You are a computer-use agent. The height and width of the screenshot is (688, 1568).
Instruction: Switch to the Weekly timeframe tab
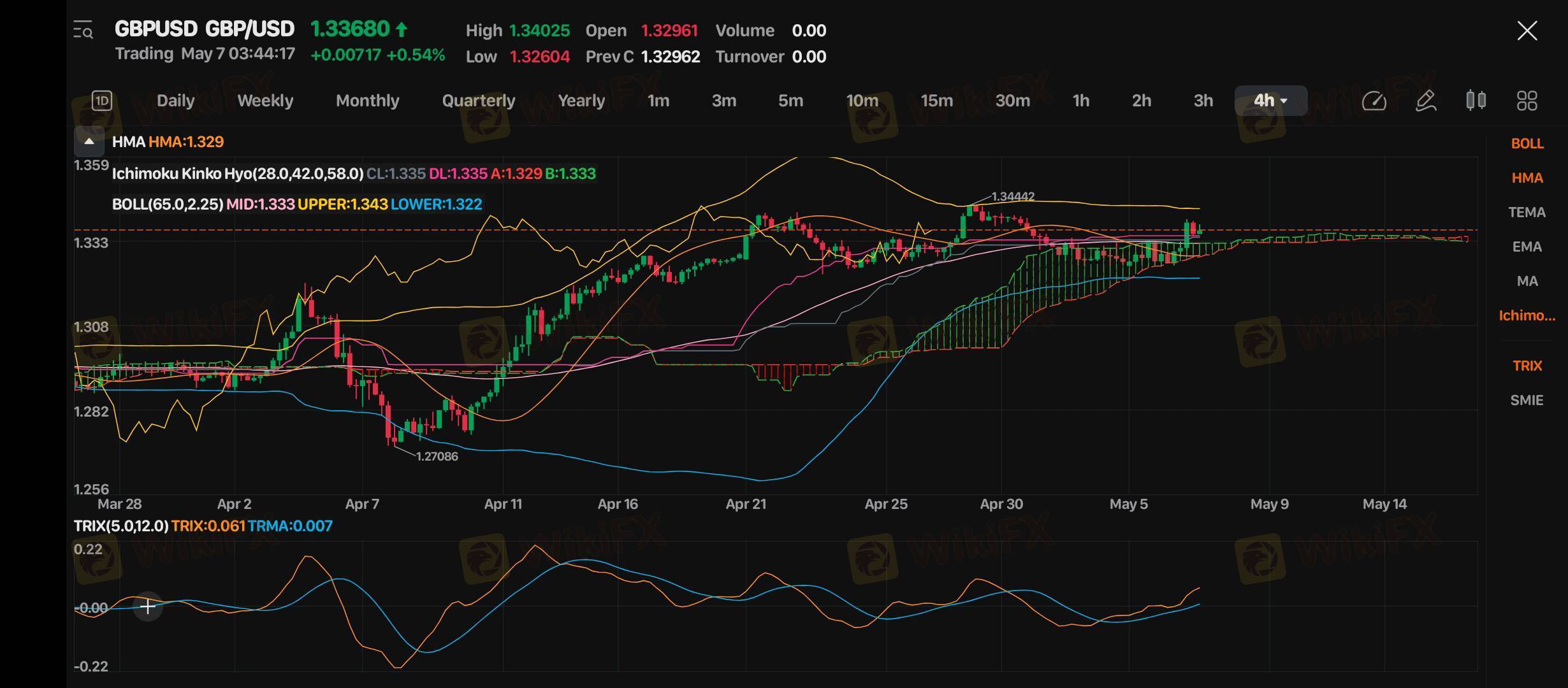265,101
